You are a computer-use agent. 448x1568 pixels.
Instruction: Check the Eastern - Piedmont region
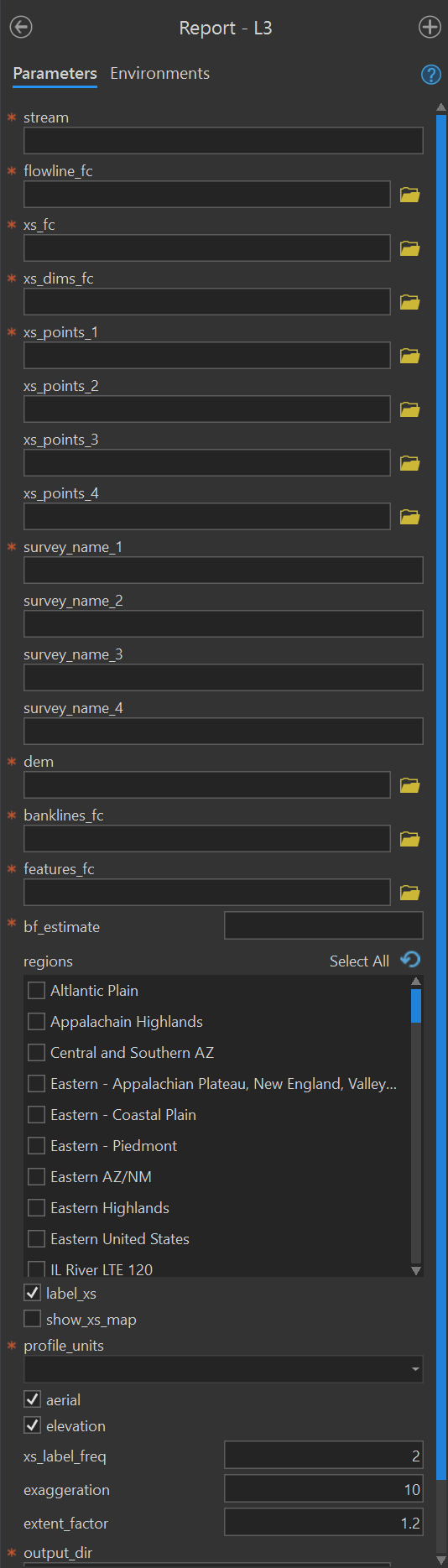37,1146
